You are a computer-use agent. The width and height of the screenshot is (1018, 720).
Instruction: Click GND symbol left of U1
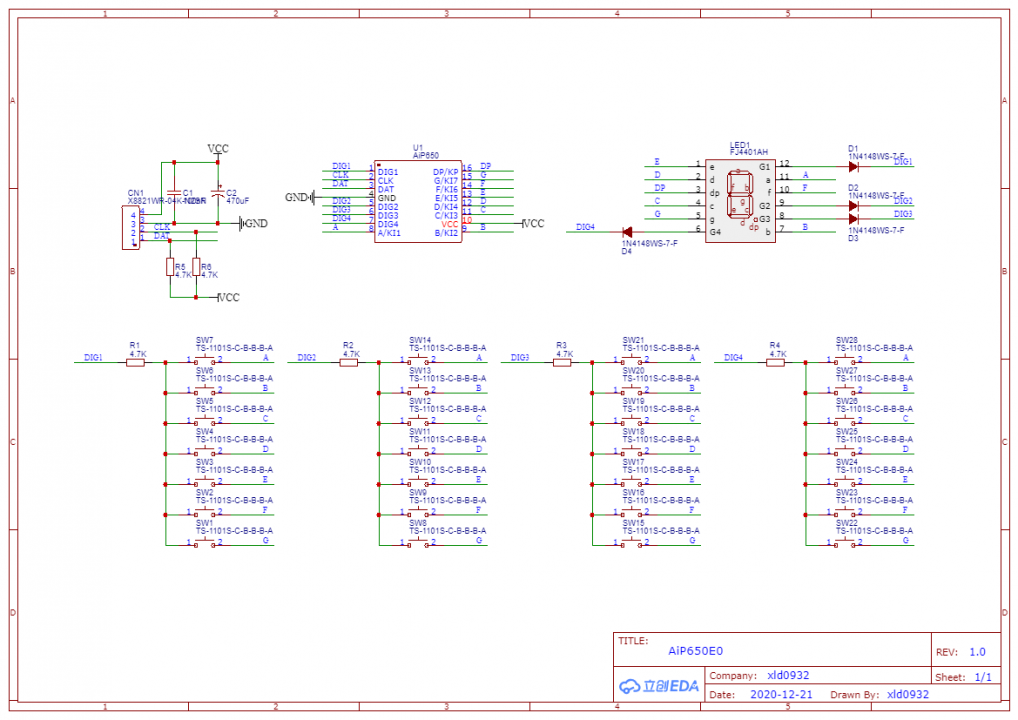(x=299, y=197)
